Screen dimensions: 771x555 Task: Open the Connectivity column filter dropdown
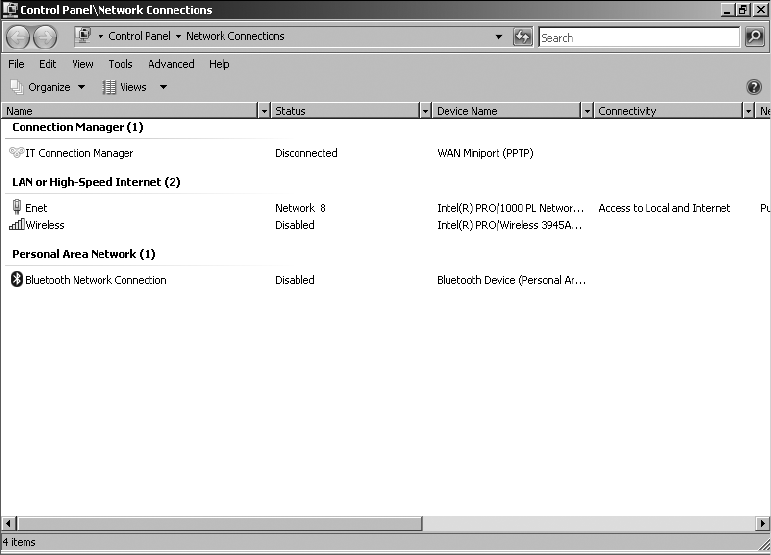748,111
